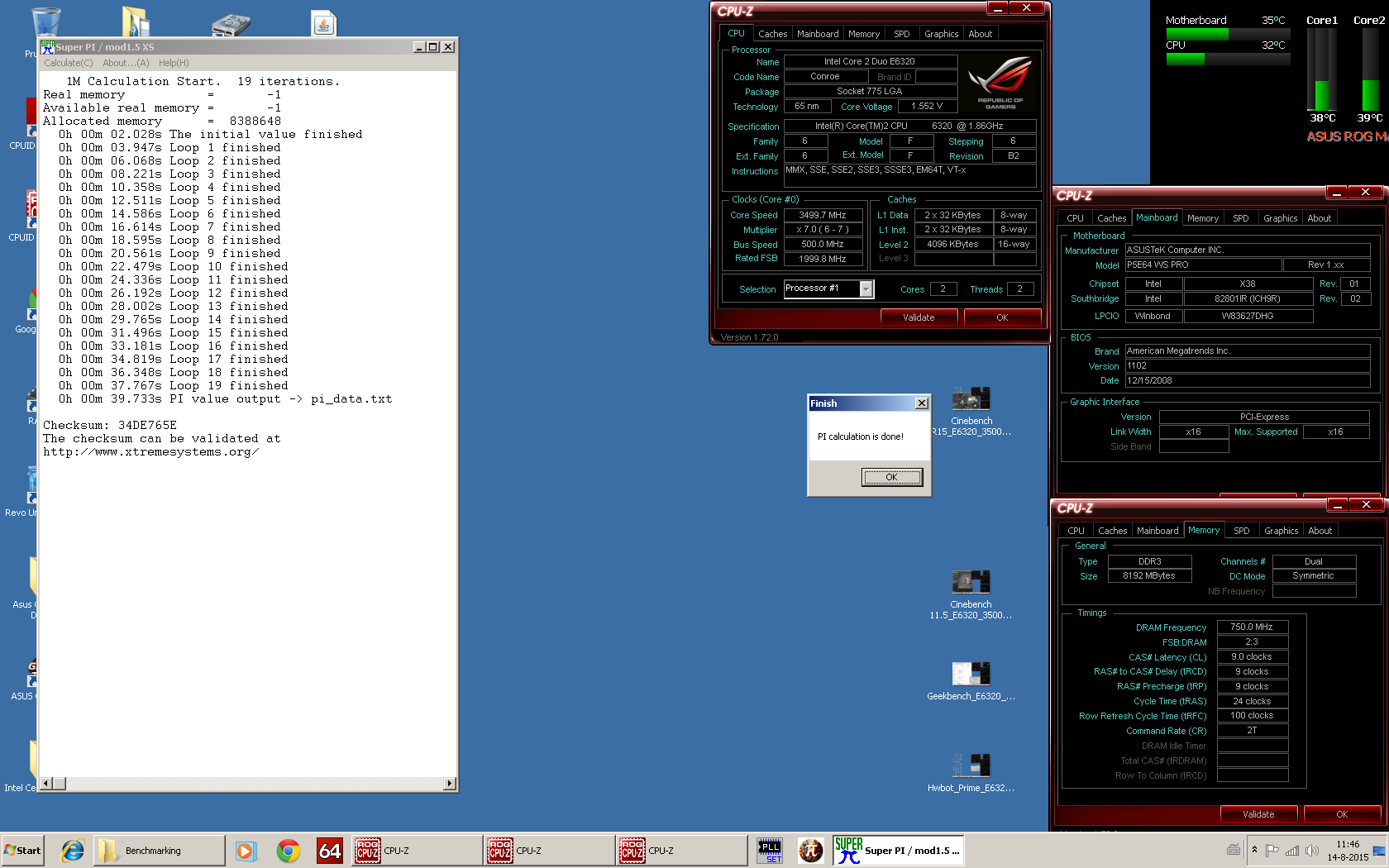Click Validate in the CPU-Z CPU window
Viewport: 1389px width, 868px height.
point(919,317)
